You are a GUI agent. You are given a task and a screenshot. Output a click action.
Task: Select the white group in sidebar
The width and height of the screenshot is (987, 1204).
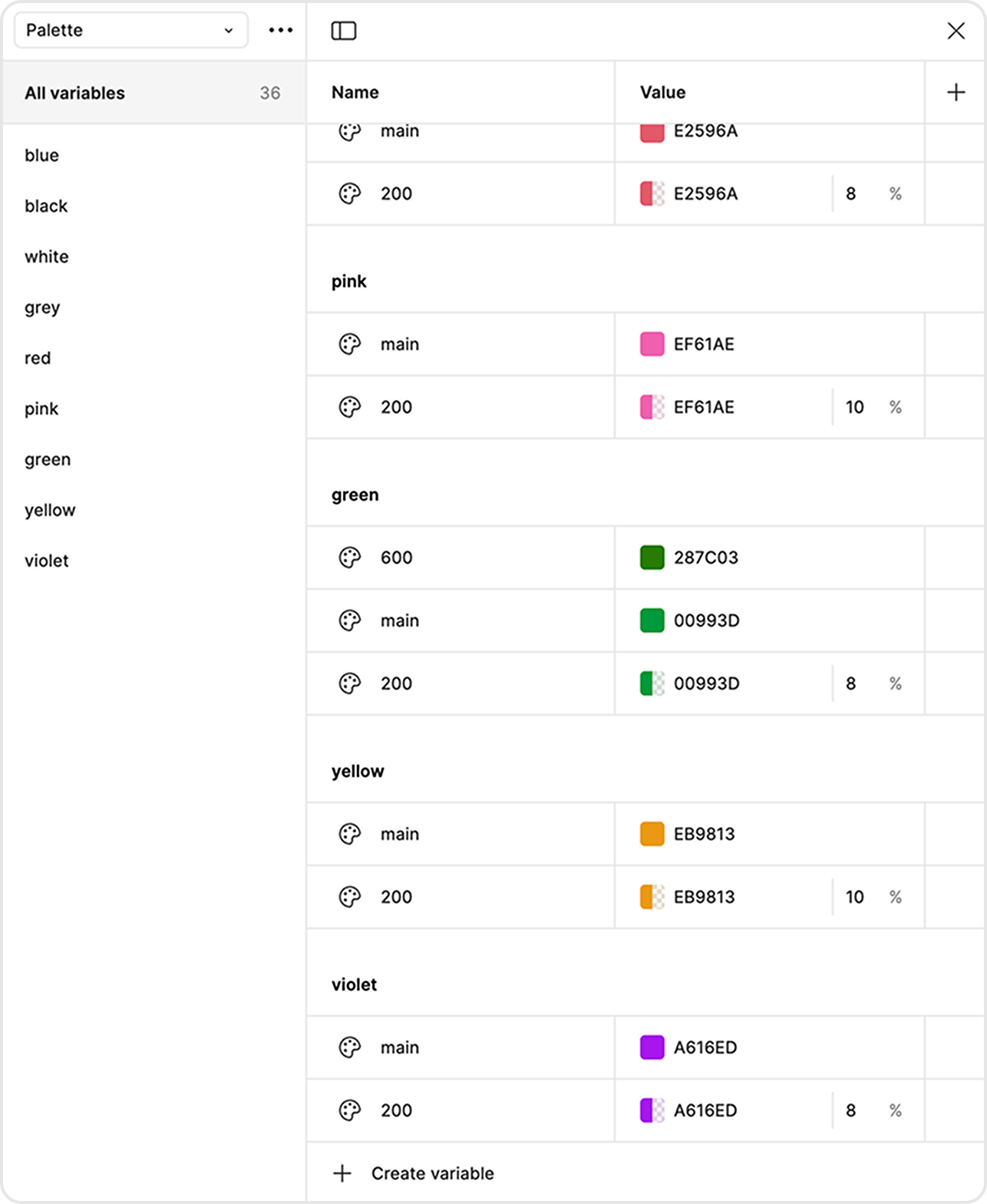coord(46,256)
